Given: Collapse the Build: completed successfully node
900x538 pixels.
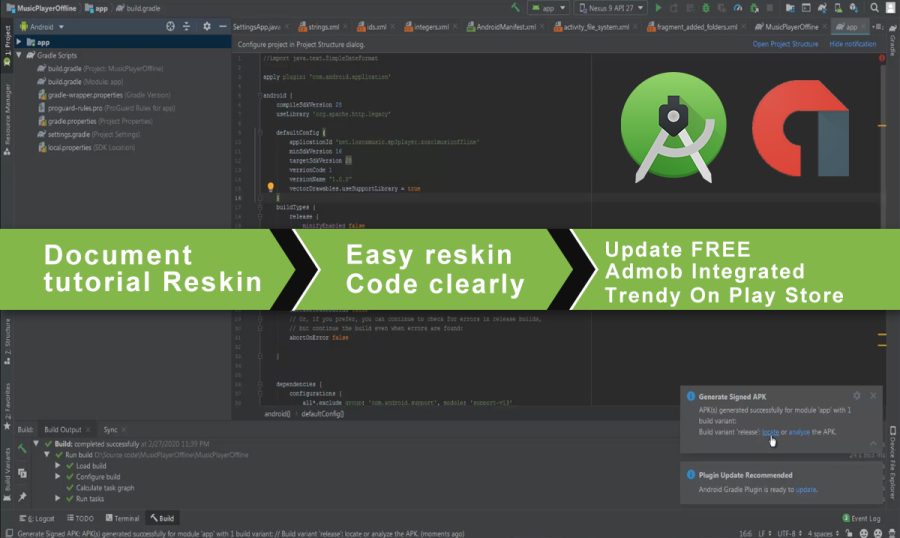Looking at the screenshot, I should tap(36, 444).
